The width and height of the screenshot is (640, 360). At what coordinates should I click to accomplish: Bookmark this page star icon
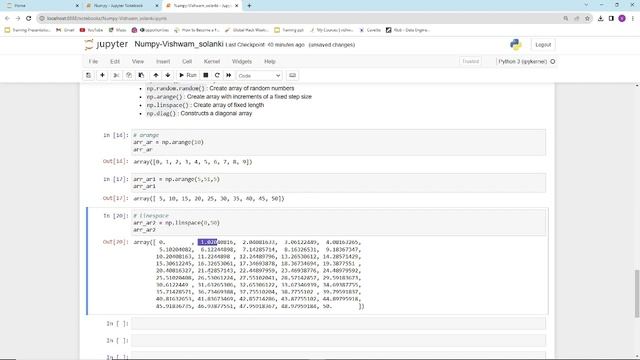pyautogui.click(x=587, y=18)
